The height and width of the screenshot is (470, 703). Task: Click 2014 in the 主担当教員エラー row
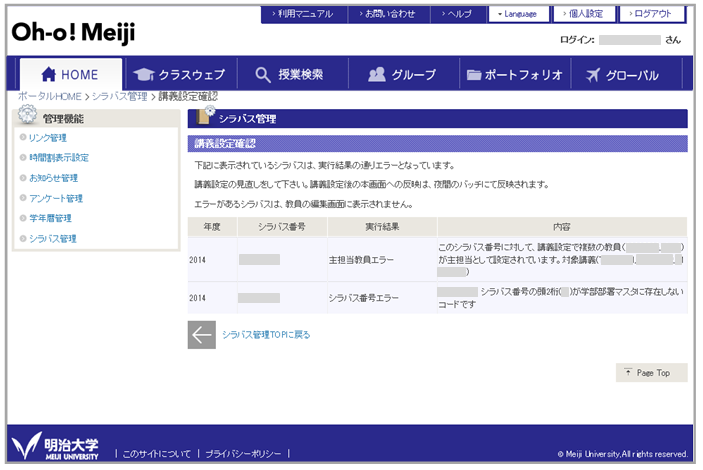point(197,260)
